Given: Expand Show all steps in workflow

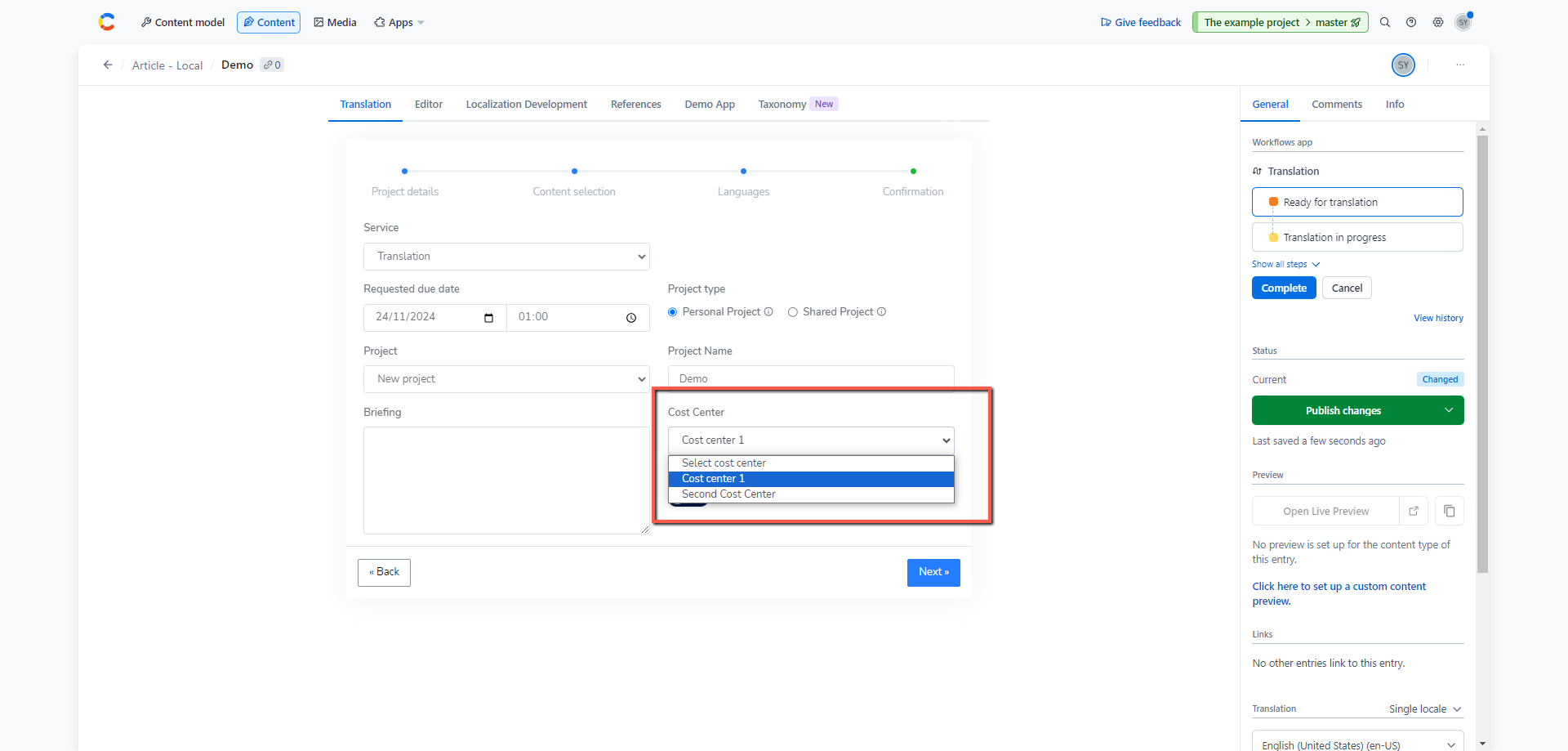Looking at the screenshot, I should [x=1286, y=264].
